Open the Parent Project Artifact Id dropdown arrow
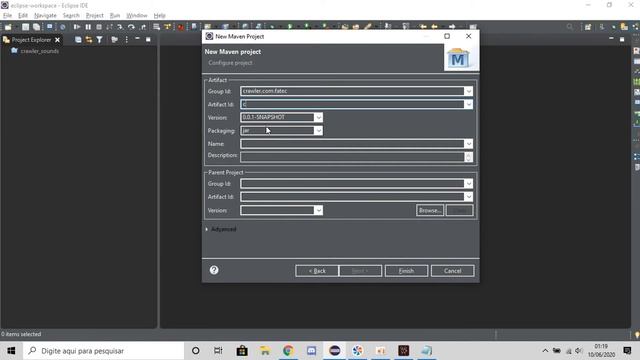This screenshot has width=640, height=360. click(x=469, y=197)
